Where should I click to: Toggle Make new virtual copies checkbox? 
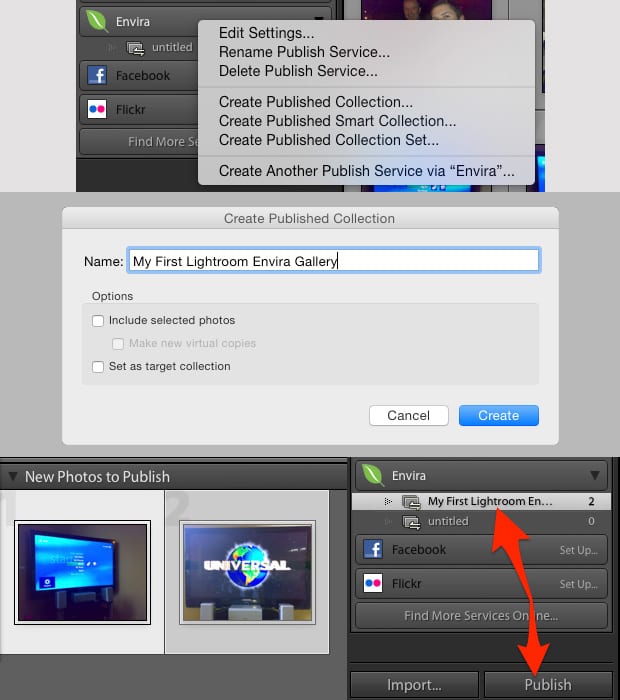tap(118, 343)
